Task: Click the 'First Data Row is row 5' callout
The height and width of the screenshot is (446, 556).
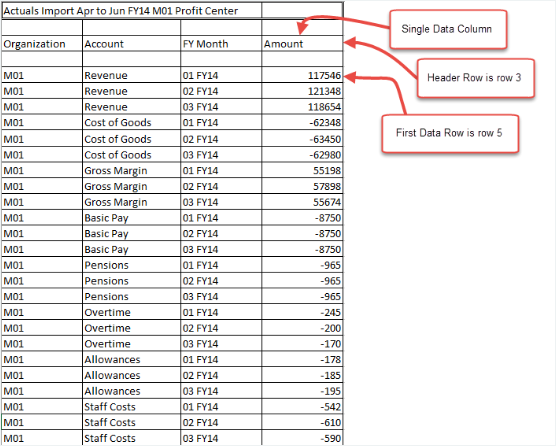Action: point(450,133)
